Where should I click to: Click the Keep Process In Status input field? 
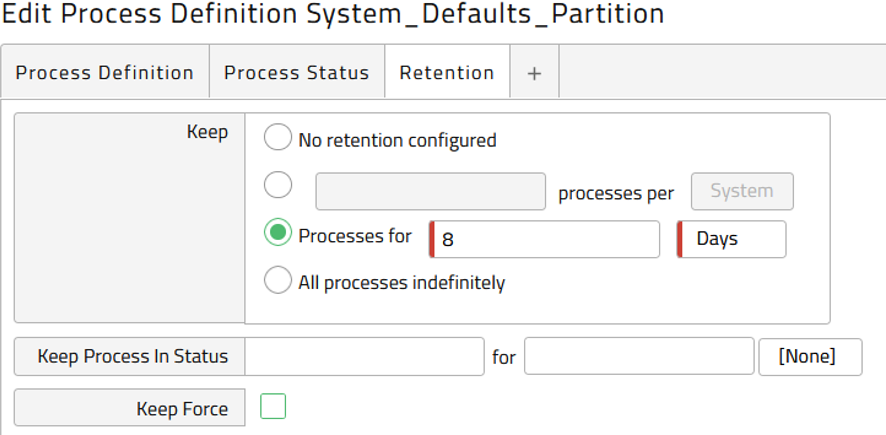point(364,356)
